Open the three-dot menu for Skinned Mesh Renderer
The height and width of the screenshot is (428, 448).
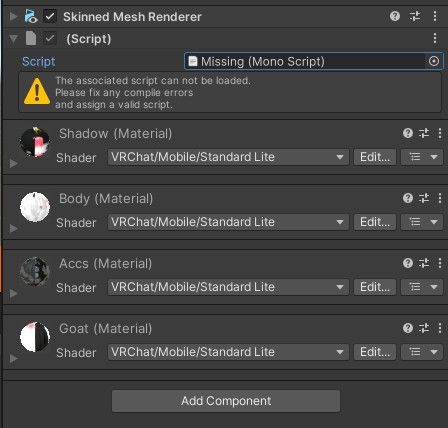click(435, 16)
